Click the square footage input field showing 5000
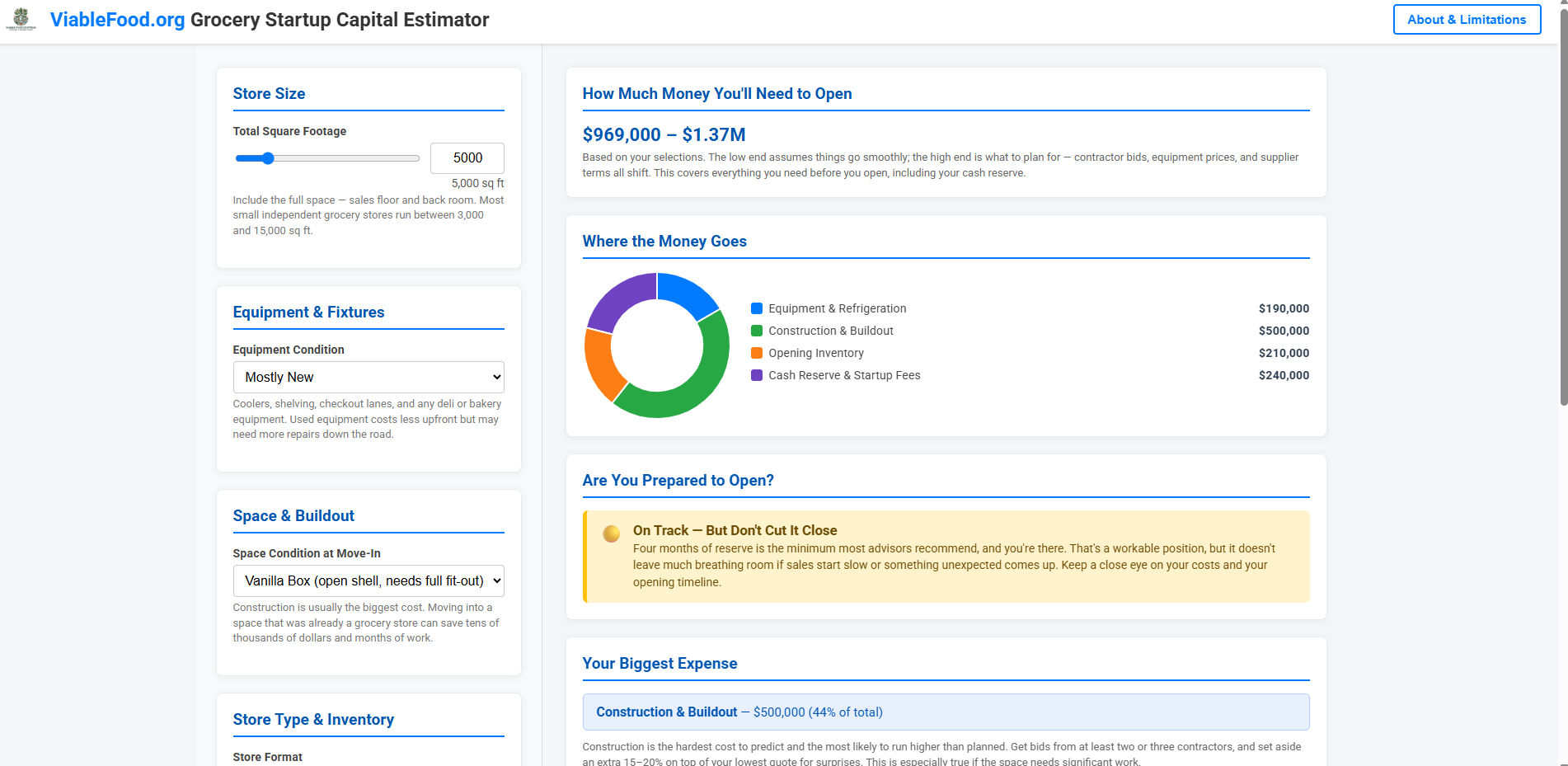This screenshot has width=1568, height=766. tap(467, 158)
